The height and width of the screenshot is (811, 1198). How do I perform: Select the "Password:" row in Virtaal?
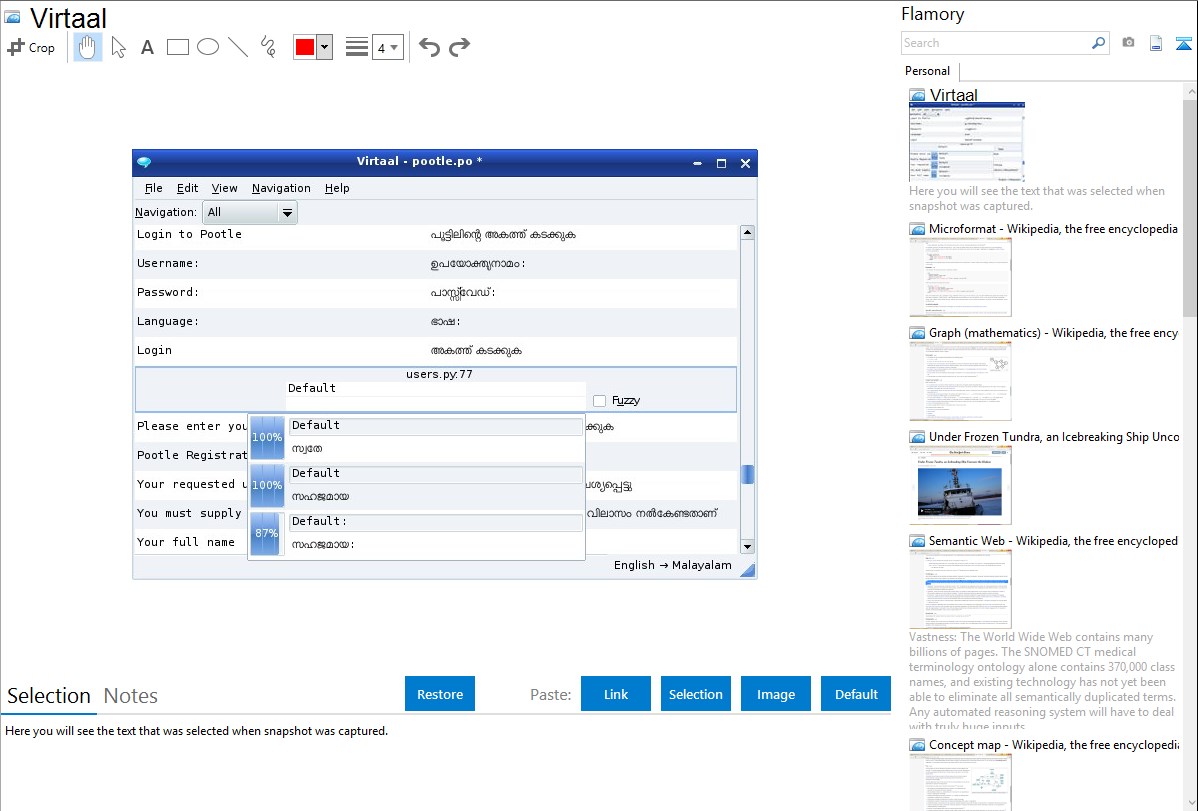(x=436, y=293)
